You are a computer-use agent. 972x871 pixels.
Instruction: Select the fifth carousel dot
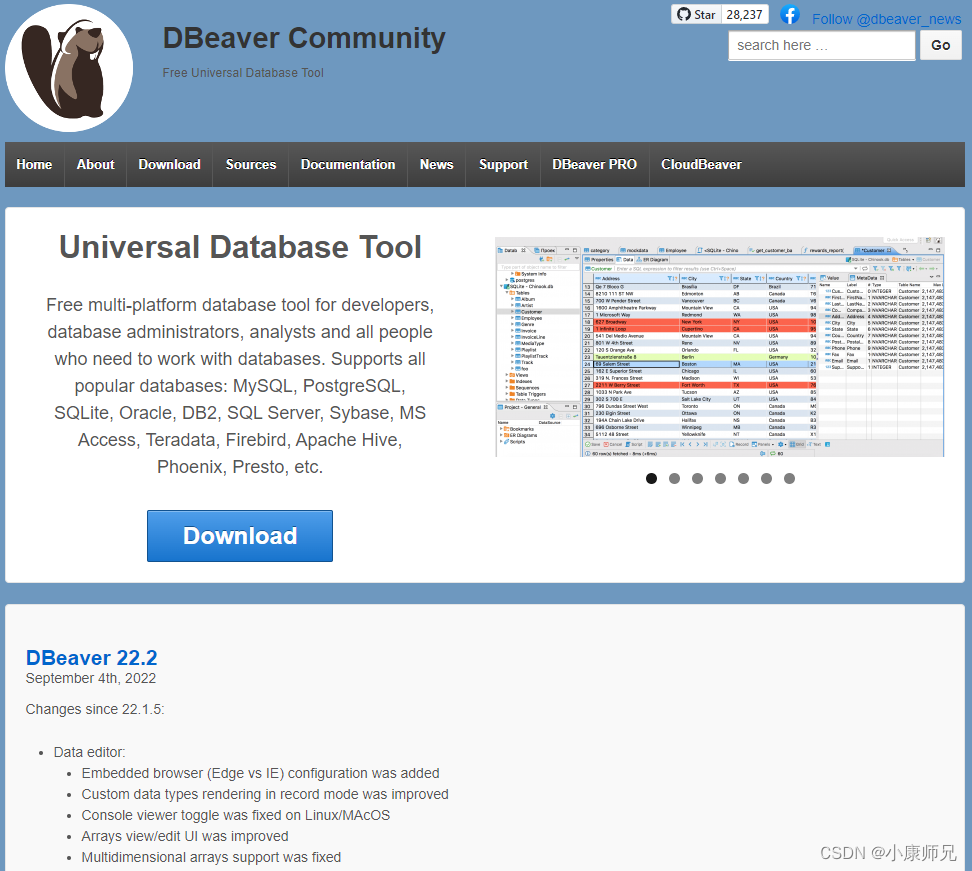(743, 478)
